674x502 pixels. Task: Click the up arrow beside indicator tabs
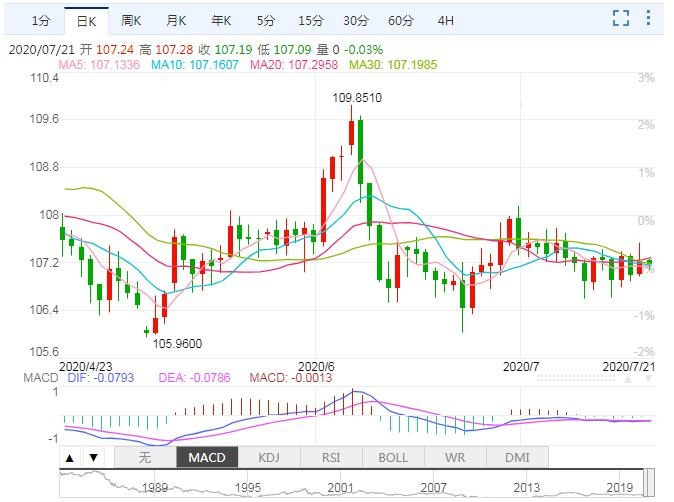coord(70,458)
